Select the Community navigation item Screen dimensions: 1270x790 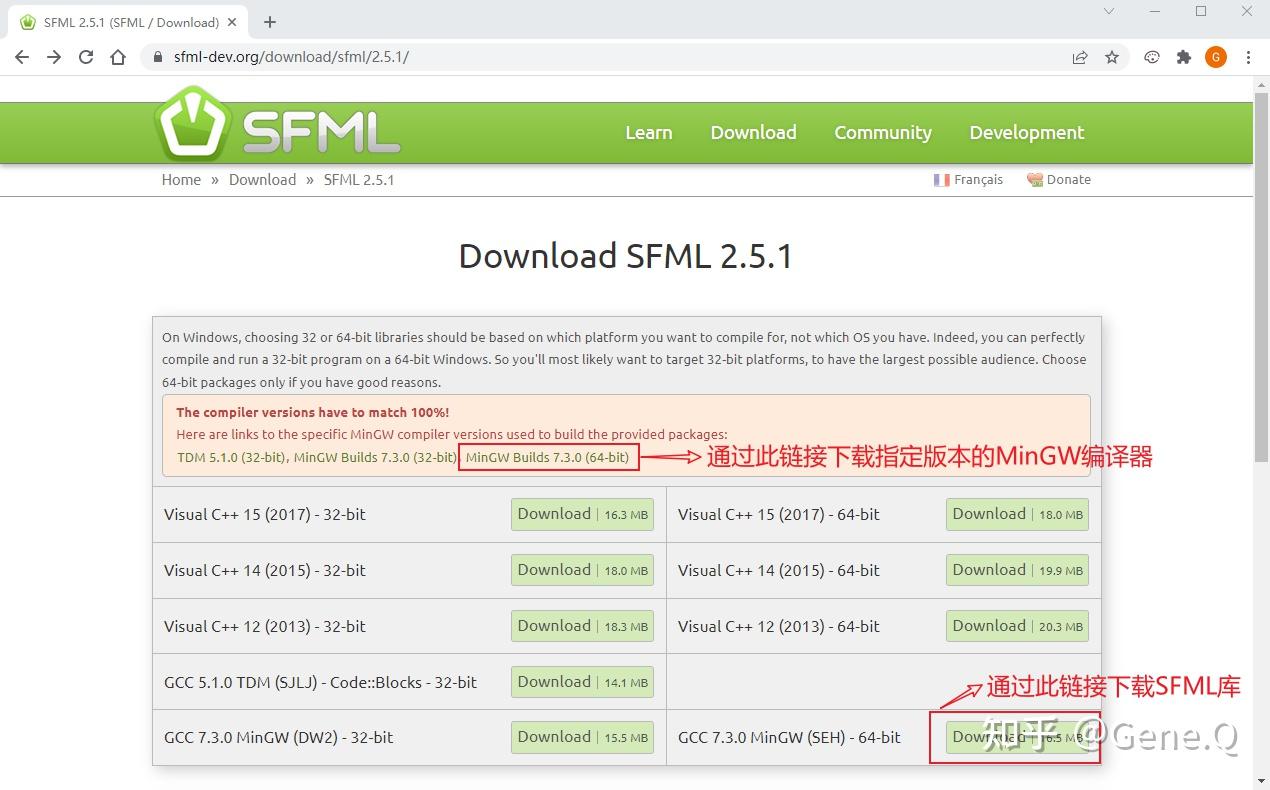click(x=882, y=132)
